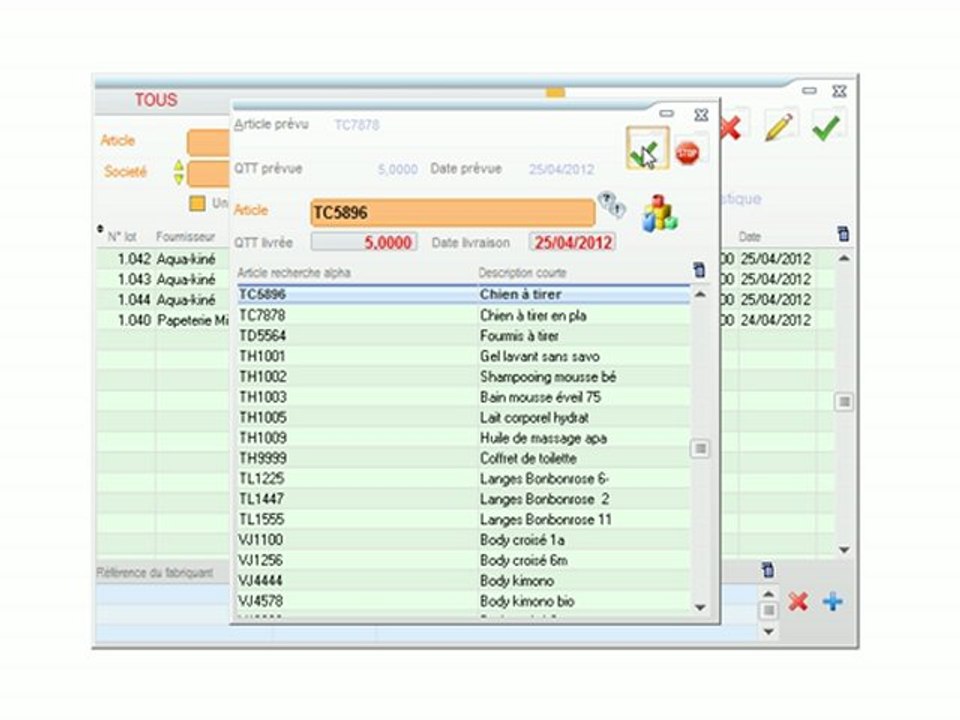Image resolution: width=960 pixels, height=720 pixels.
Task: Click the green checkmark in main window toolbar
Action: (x=826, y=127)
